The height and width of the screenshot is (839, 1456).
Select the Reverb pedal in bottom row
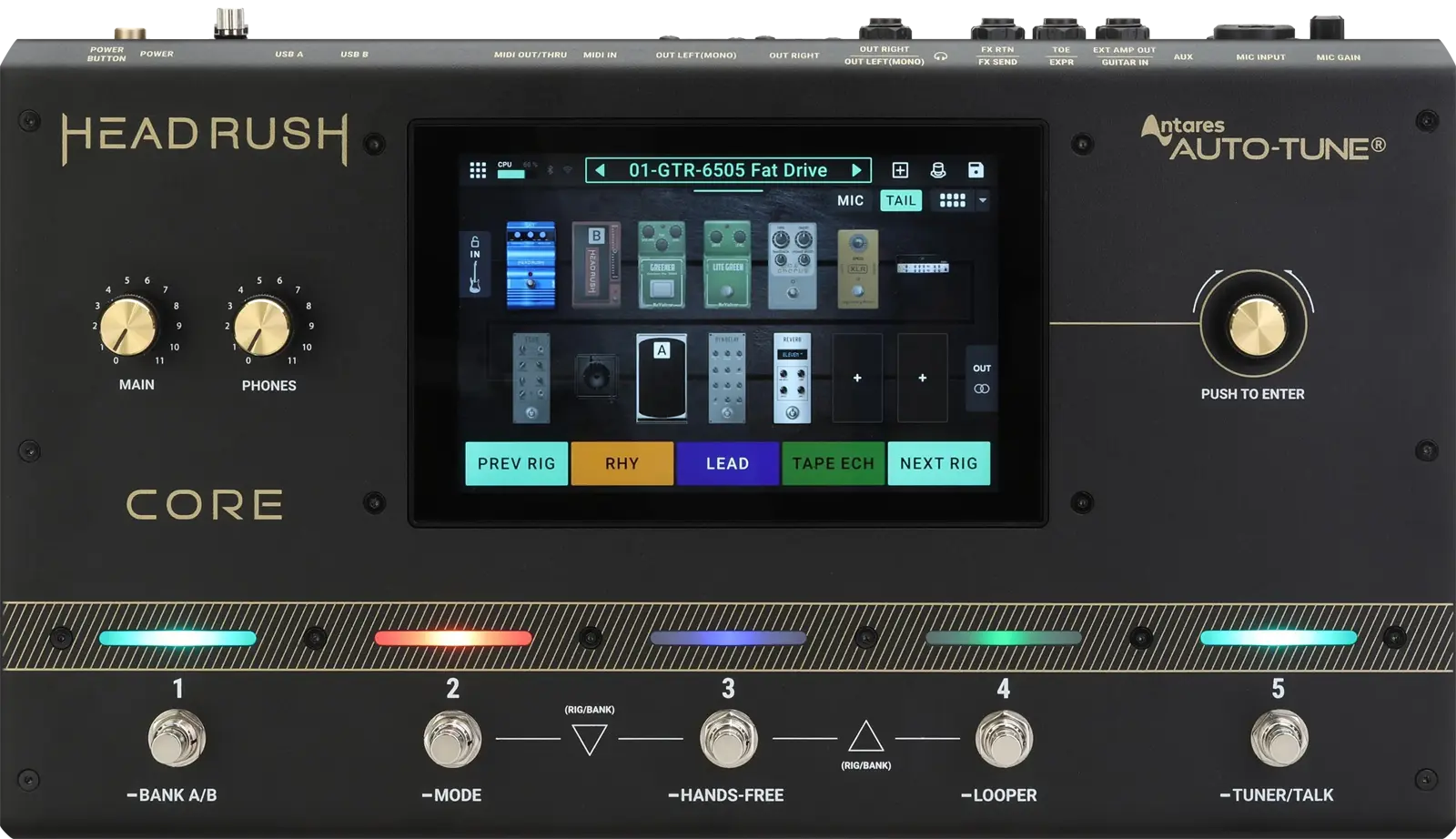click(792, 378)
